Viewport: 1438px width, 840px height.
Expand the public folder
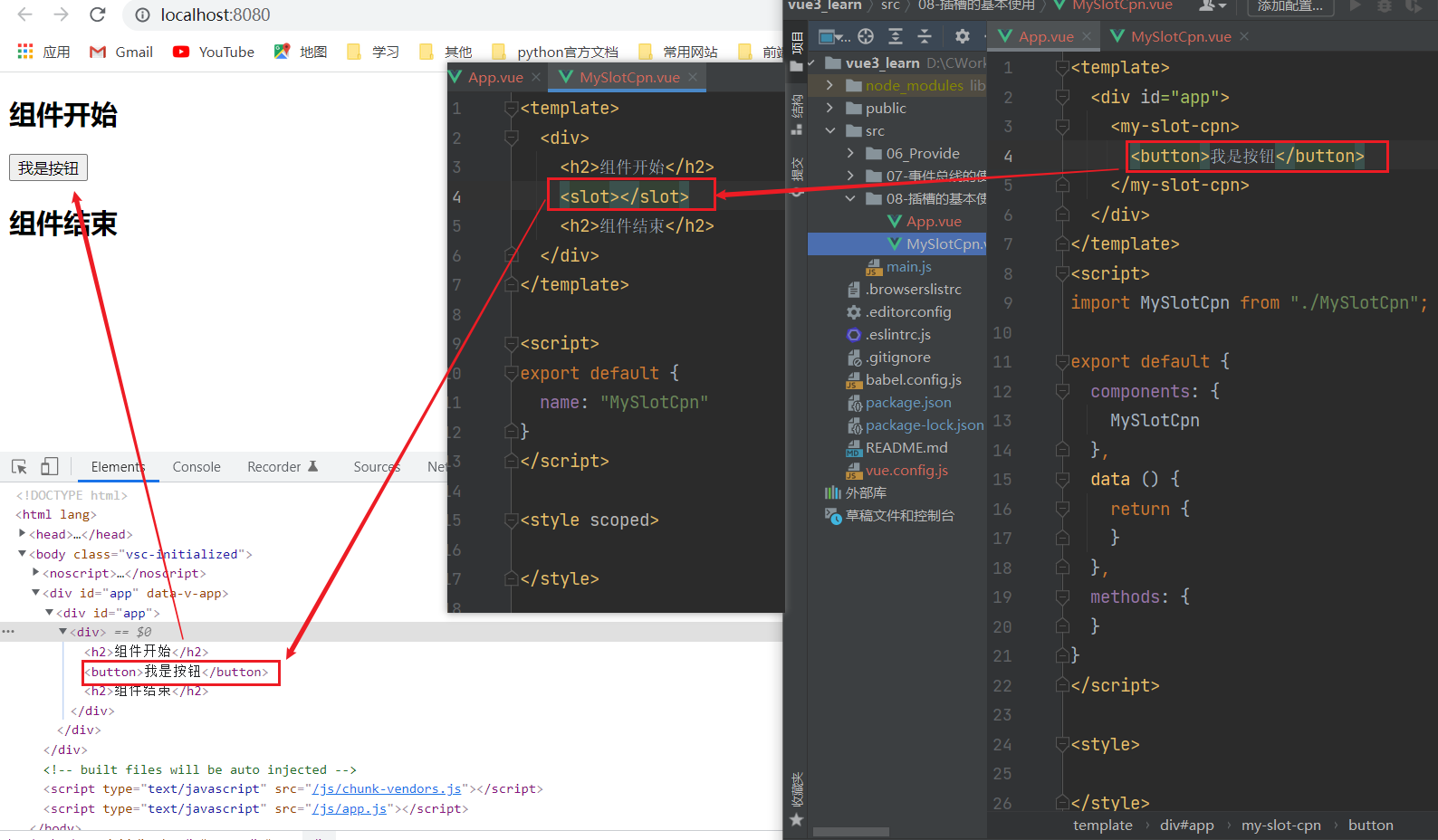point(829,108)
